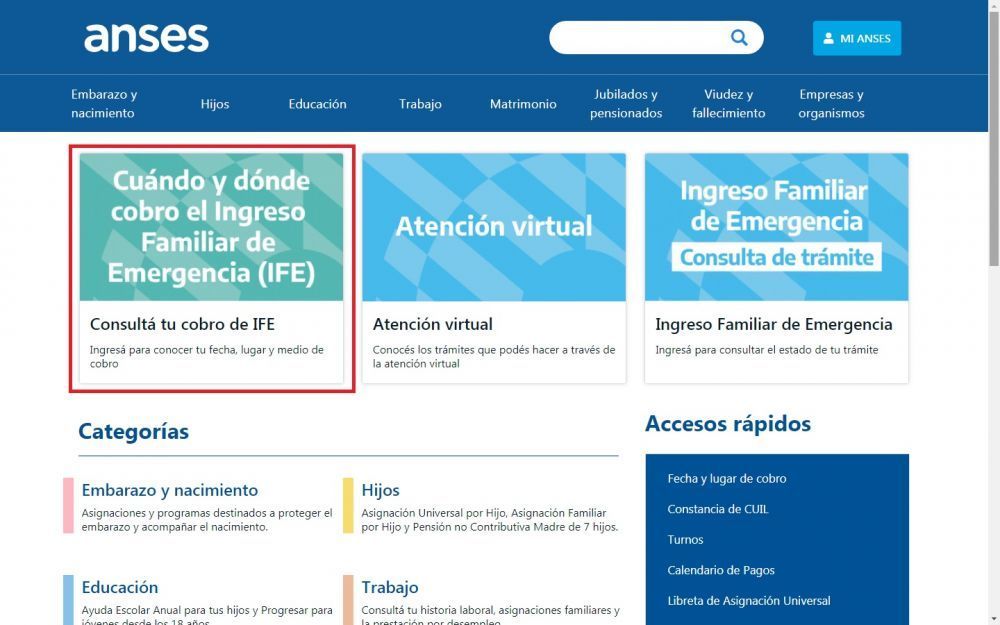Open the Educación category
Screen dimensions: 1000x625
(x=120, y=587)
